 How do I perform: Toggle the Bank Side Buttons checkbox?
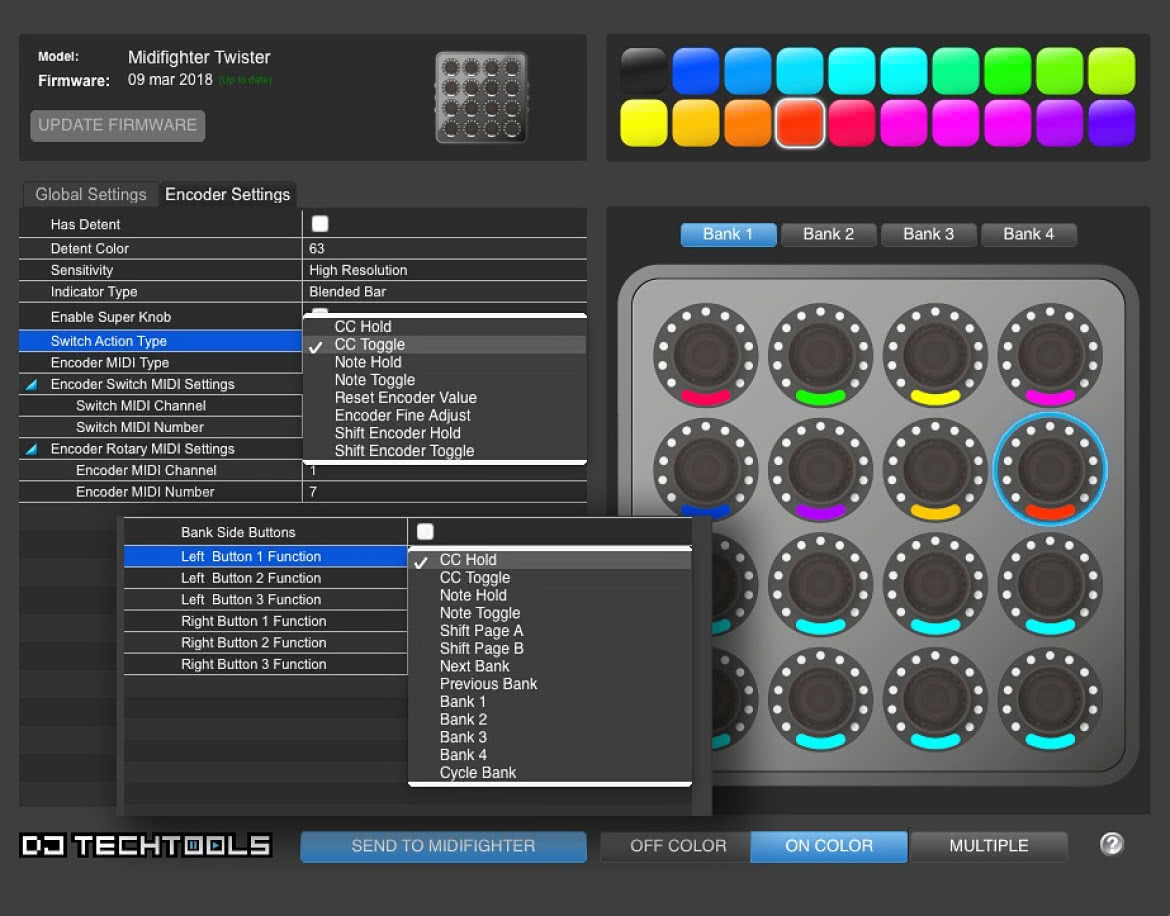coord(425,531)
